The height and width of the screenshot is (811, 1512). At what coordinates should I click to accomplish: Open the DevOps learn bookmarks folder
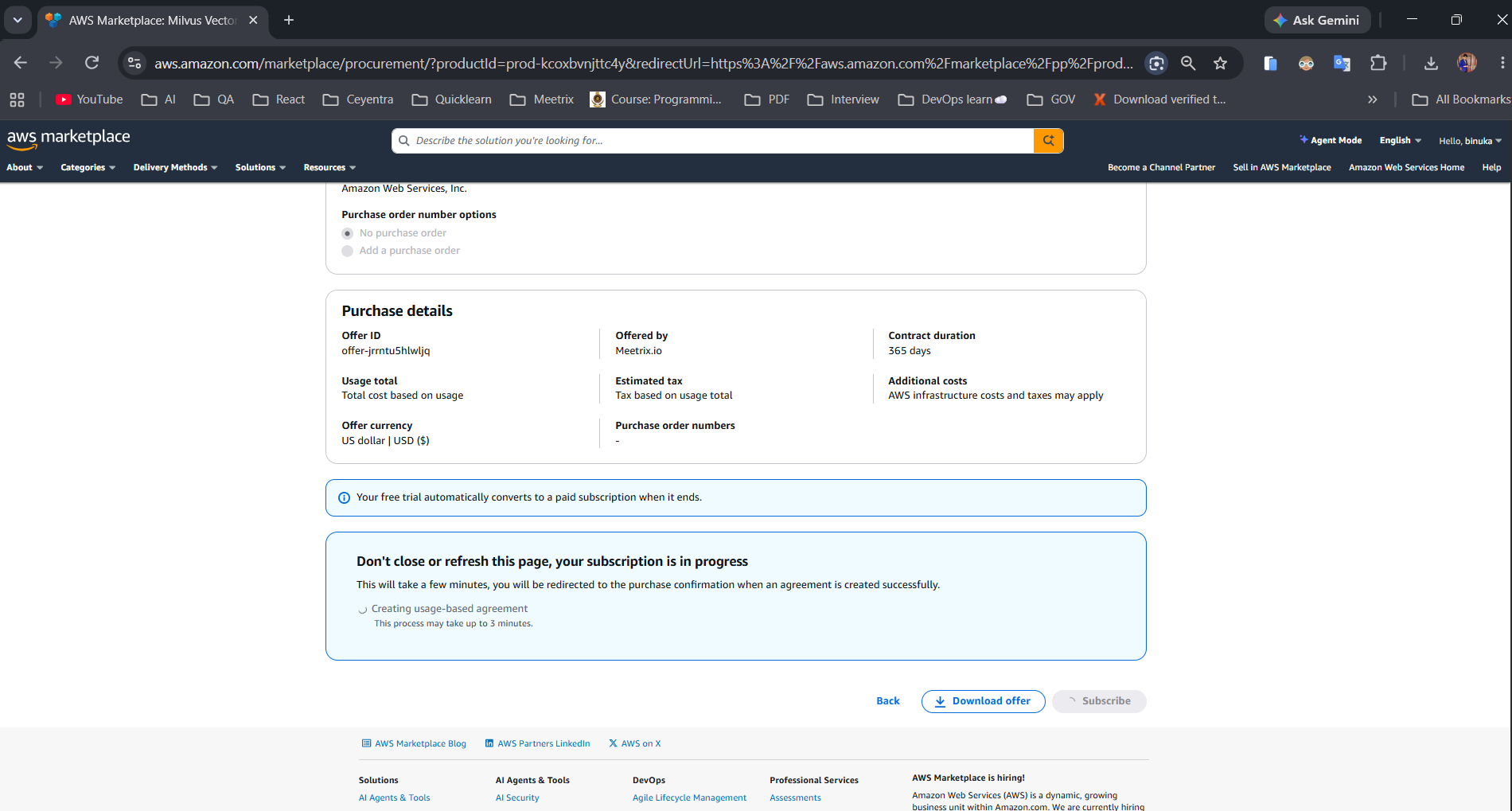click(x=953, y=99)
